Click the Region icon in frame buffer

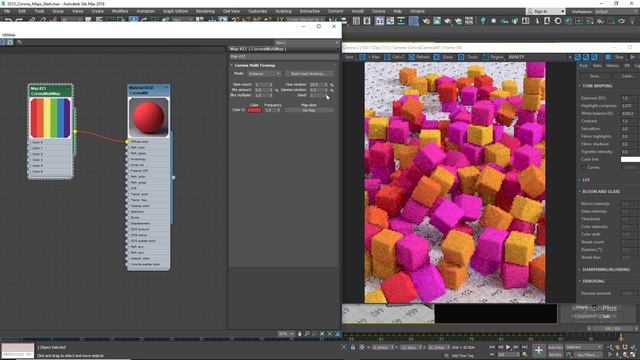pos(485,58)
